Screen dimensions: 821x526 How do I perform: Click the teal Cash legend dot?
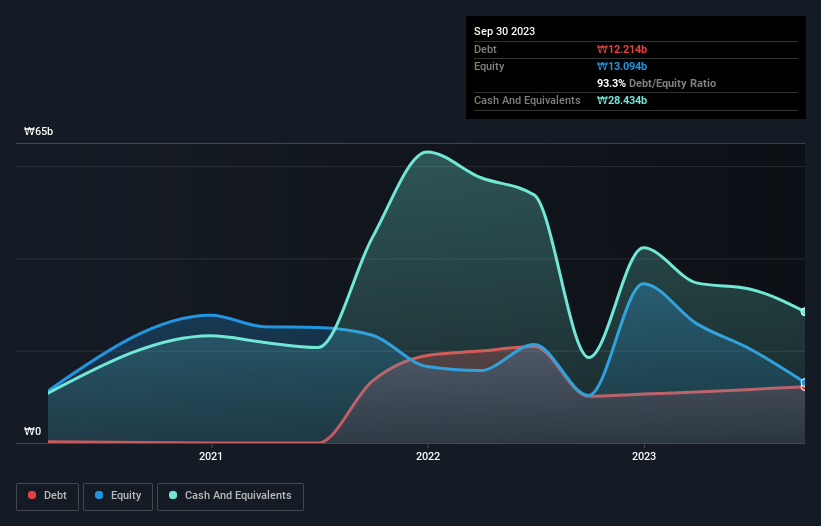[x=173, y=495]
